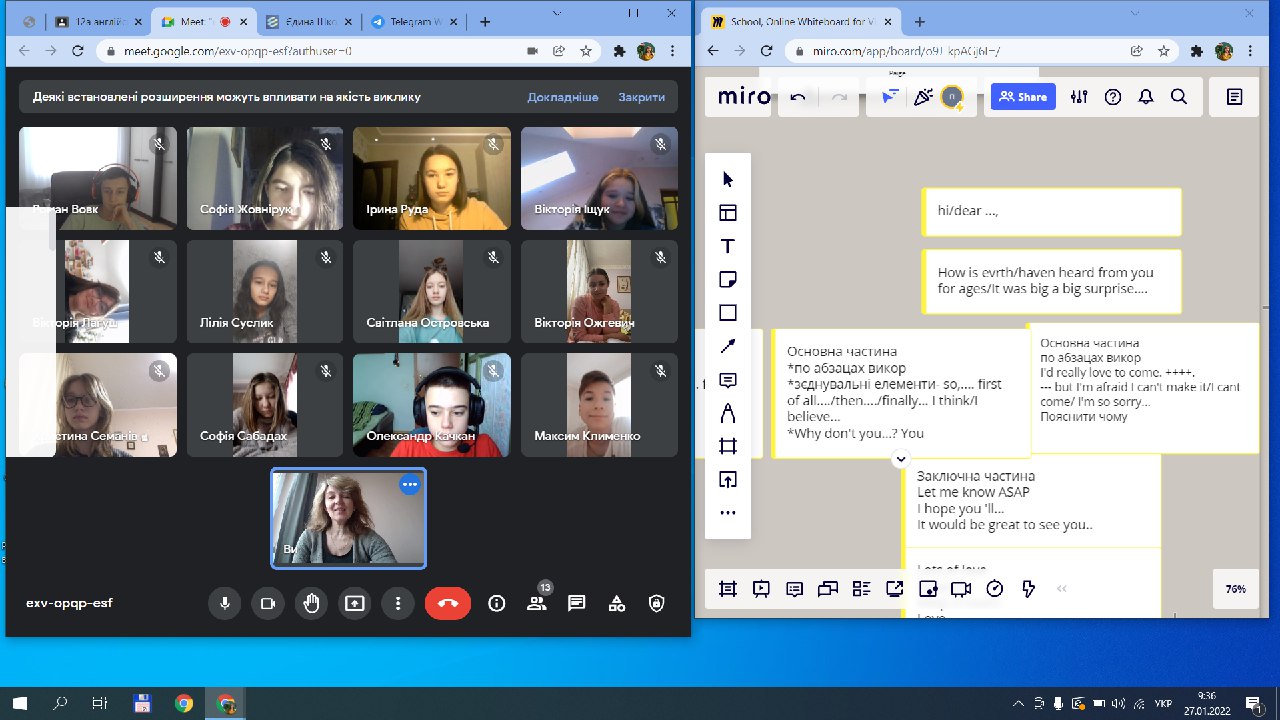
Task: Select Ірина Руда video tile
Action: tap(432, 179)
